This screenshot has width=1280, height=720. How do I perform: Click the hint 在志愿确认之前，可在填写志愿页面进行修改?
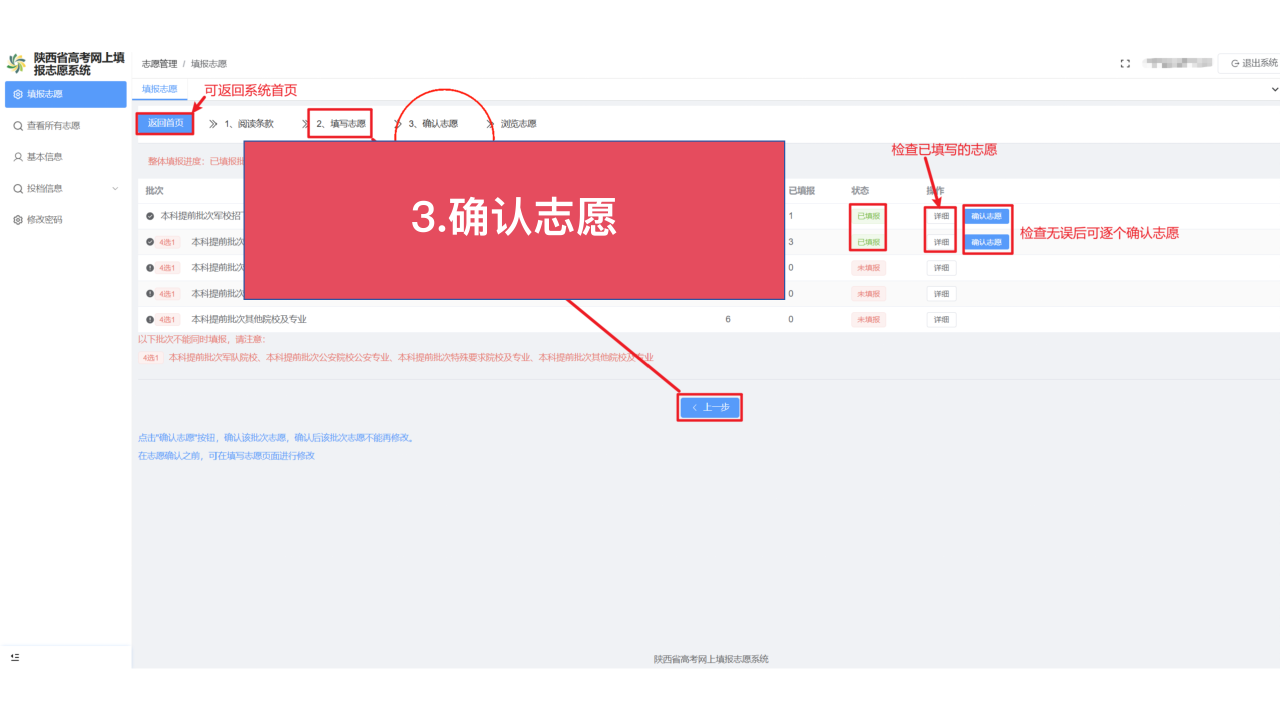pos(226,455)
